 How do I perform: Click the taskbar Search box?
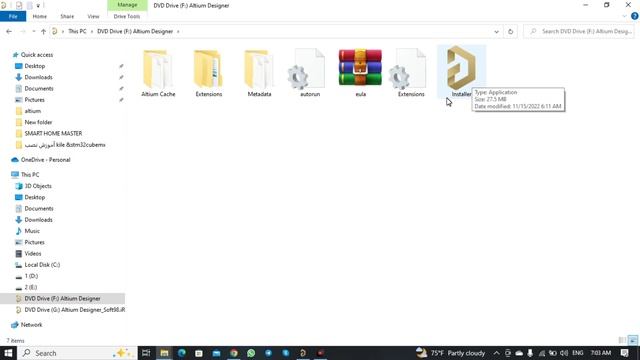click(77, 353)
